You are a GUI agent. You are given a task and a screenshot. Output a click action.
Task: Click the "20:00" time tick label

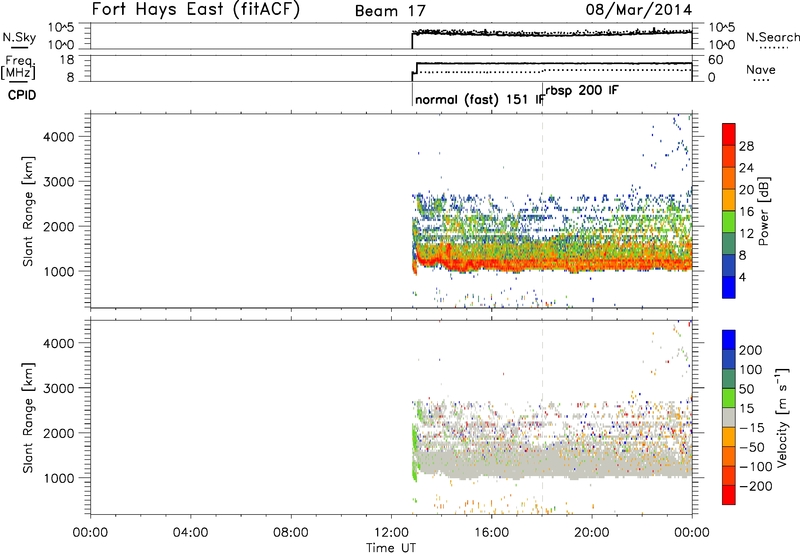tap(592, 533)
